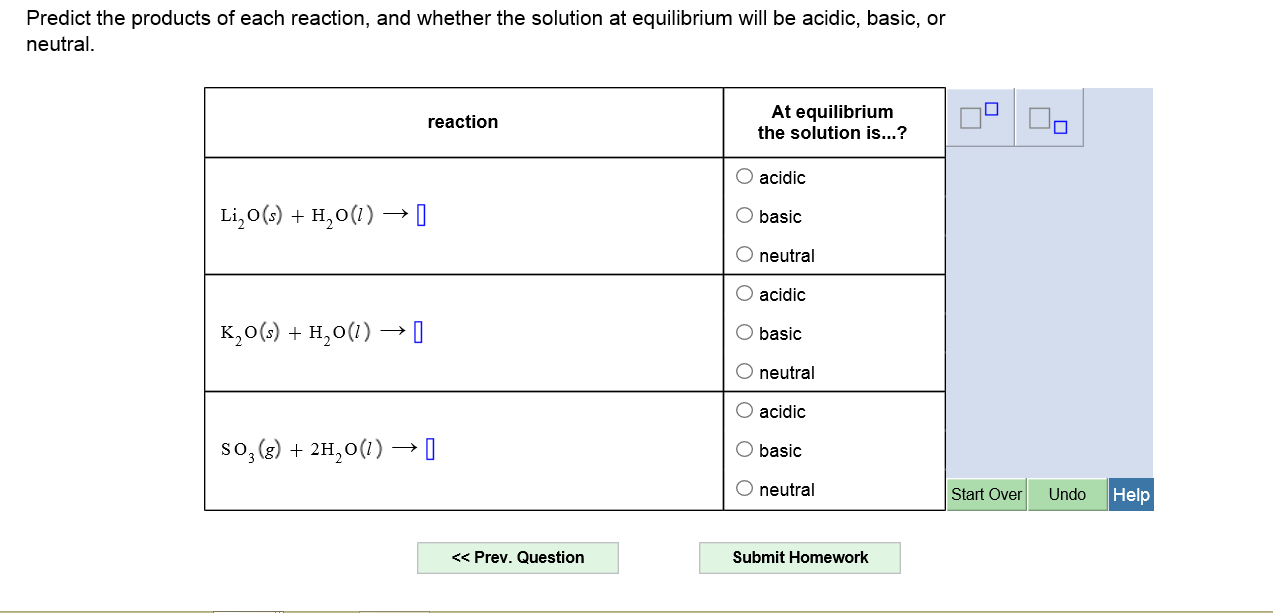This screenshot has height=613, width=1273.
Task: Select neutral for the K2O reaction
Action: click(x=744, y=371)
